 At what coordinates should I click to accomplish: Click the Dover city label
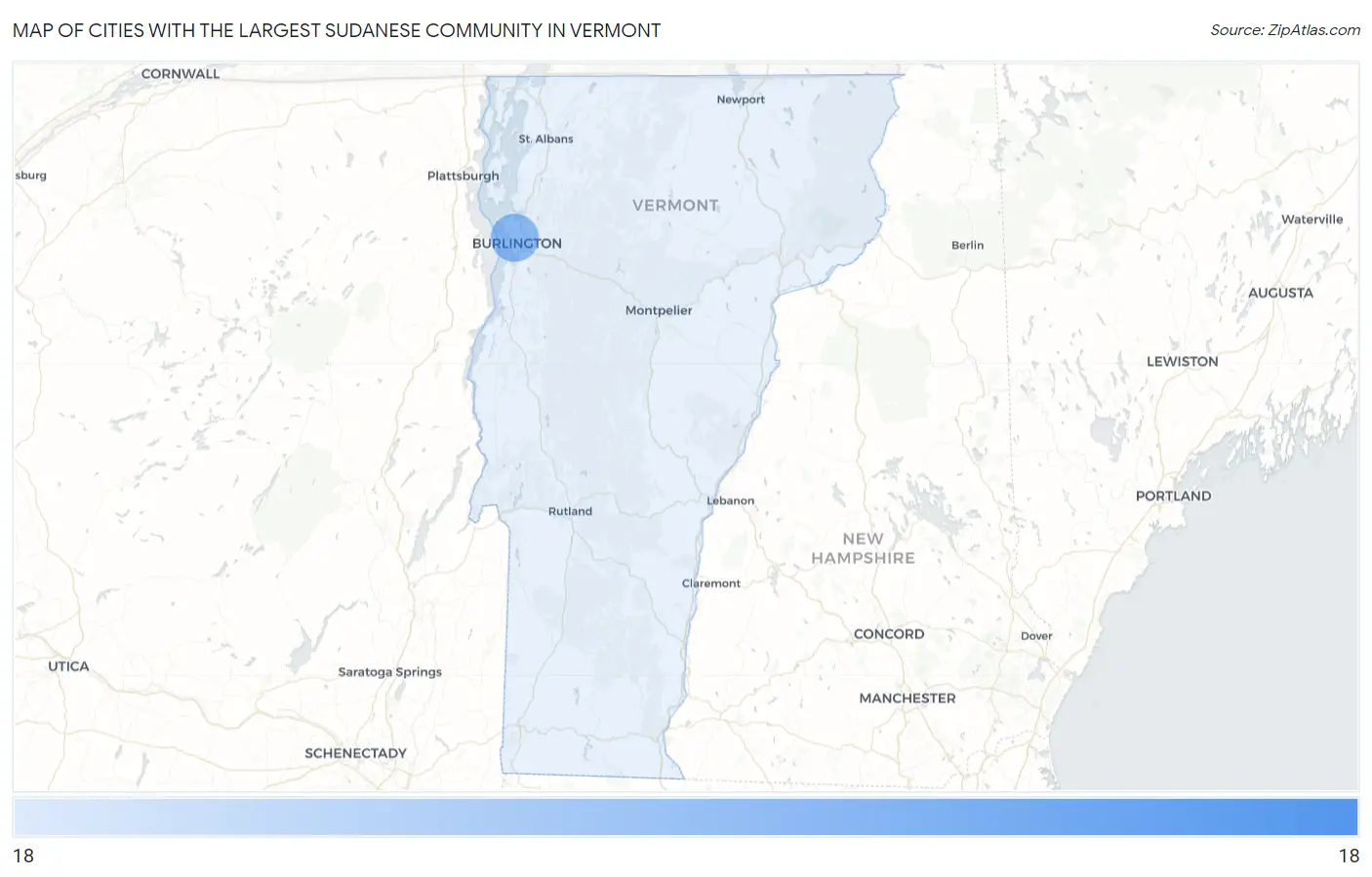point(1036,636)
